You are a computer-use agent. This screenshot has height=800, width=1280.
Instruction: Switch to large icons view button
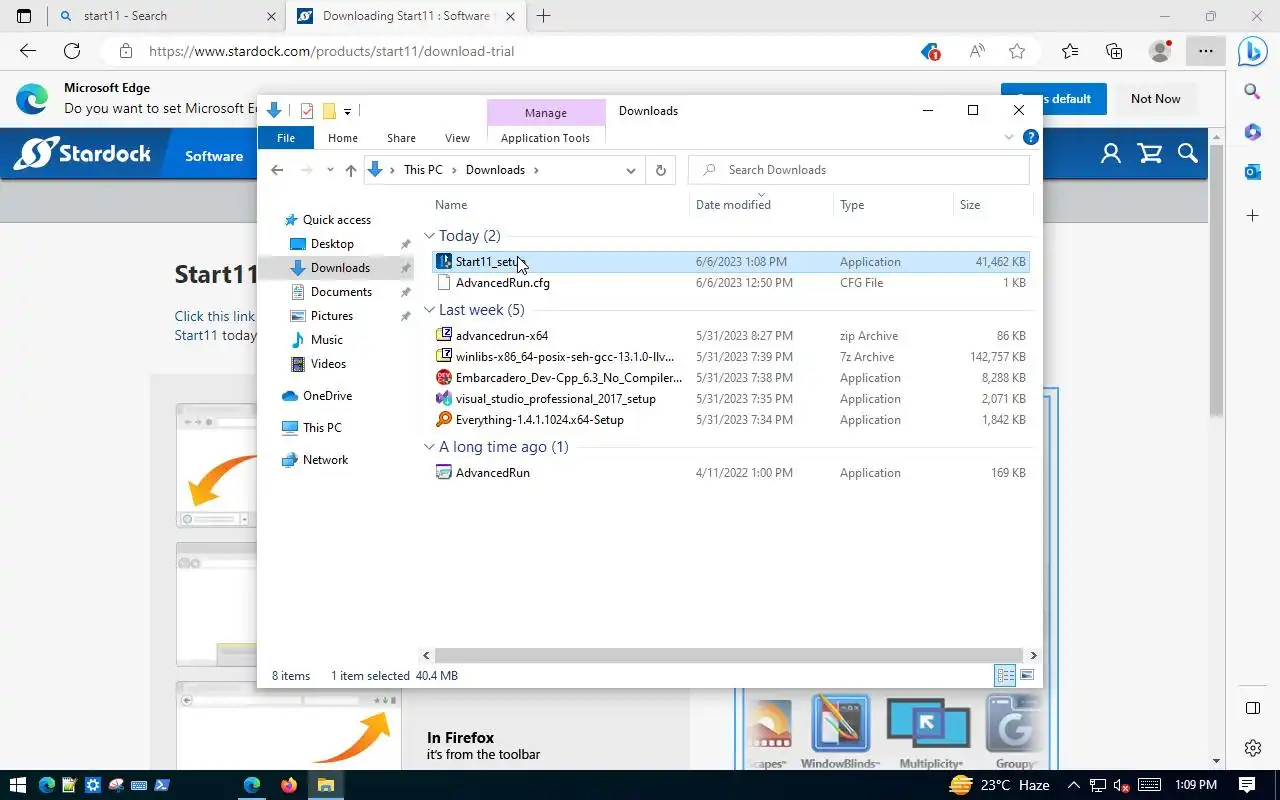tap(1027, 676)
